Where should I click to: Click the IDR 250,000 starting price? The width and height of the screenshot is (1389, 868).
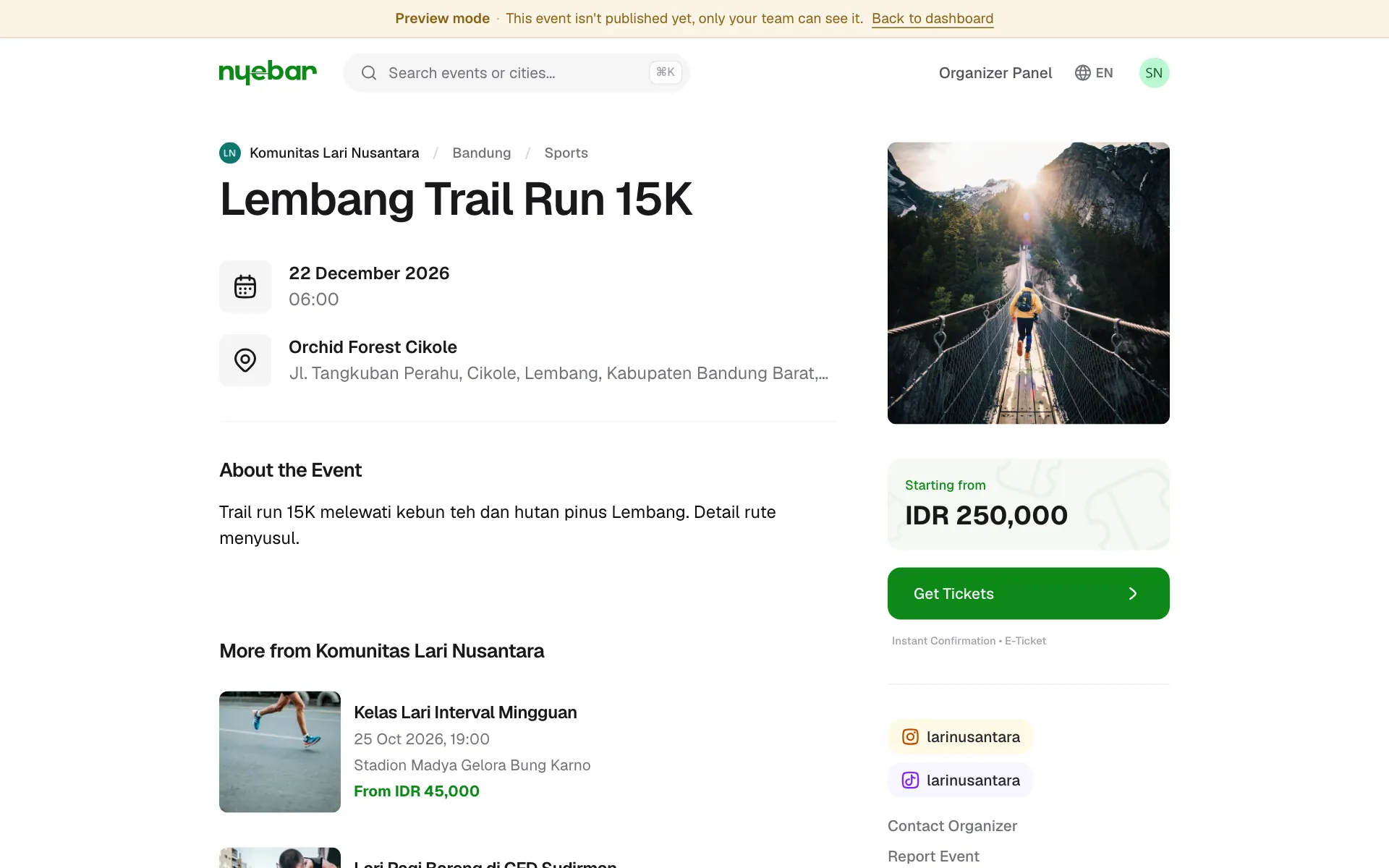point(986,516)
